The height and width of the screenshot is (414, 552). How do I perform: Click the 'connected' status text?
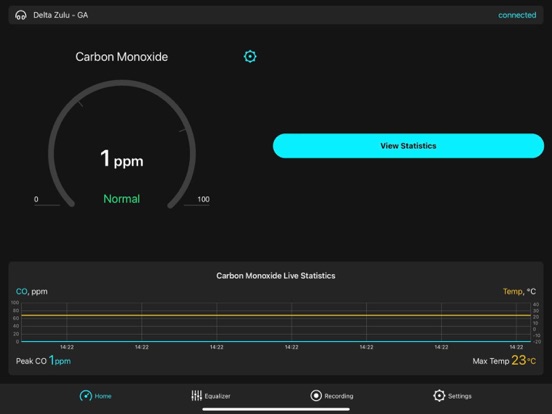coord(517,15)
